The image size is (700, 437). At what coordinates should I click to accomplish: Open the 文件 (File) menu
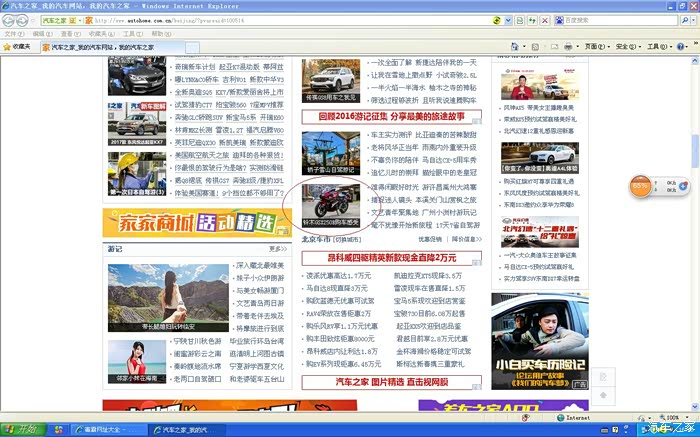pos(13,33)
